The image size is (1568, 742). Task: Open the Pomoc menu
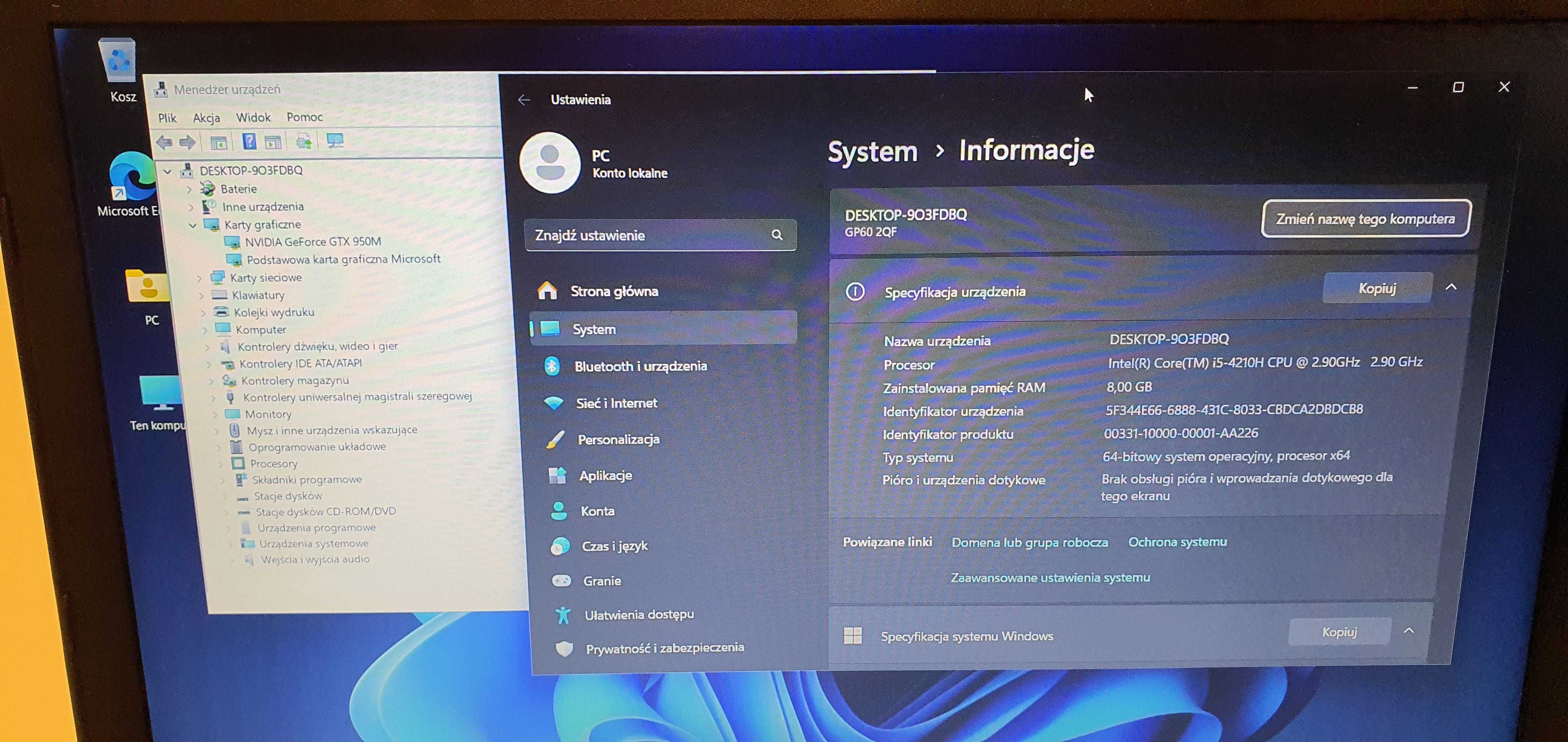(304, 116)
